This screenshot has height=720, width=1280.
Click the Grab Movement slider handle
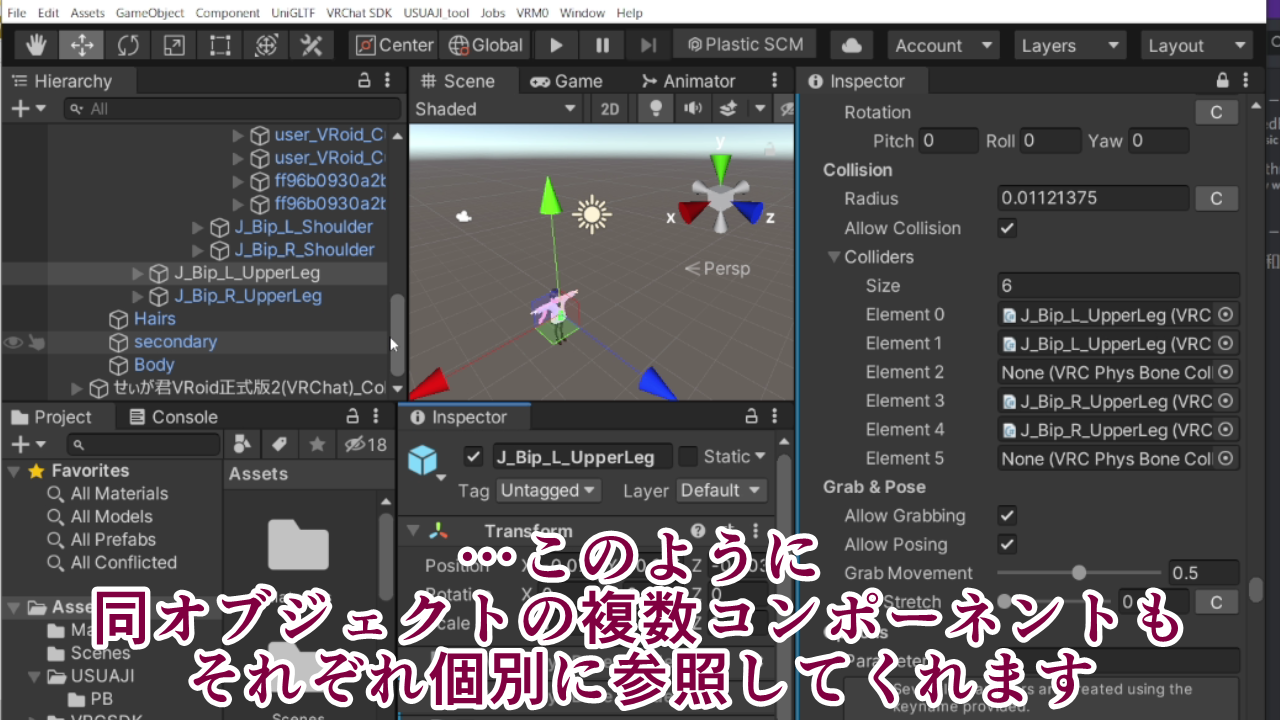click(1078, 572)
